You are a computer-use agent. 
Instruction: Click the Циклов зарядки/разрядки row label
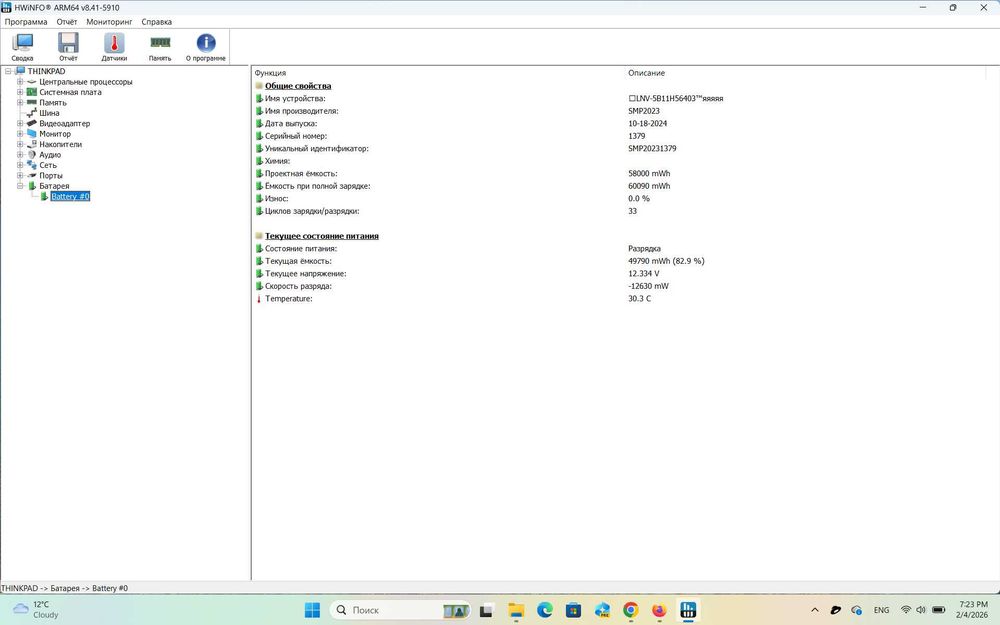(312, 211)
